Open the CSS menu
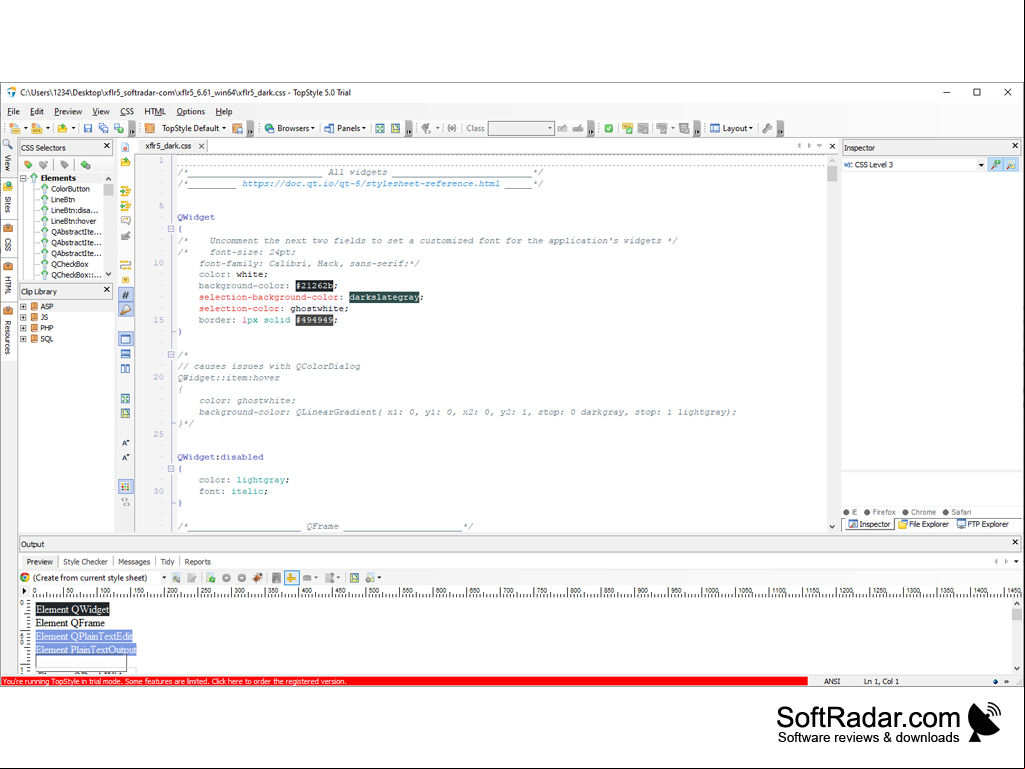This screenshot has width=1025, height=769. (127, 112)
